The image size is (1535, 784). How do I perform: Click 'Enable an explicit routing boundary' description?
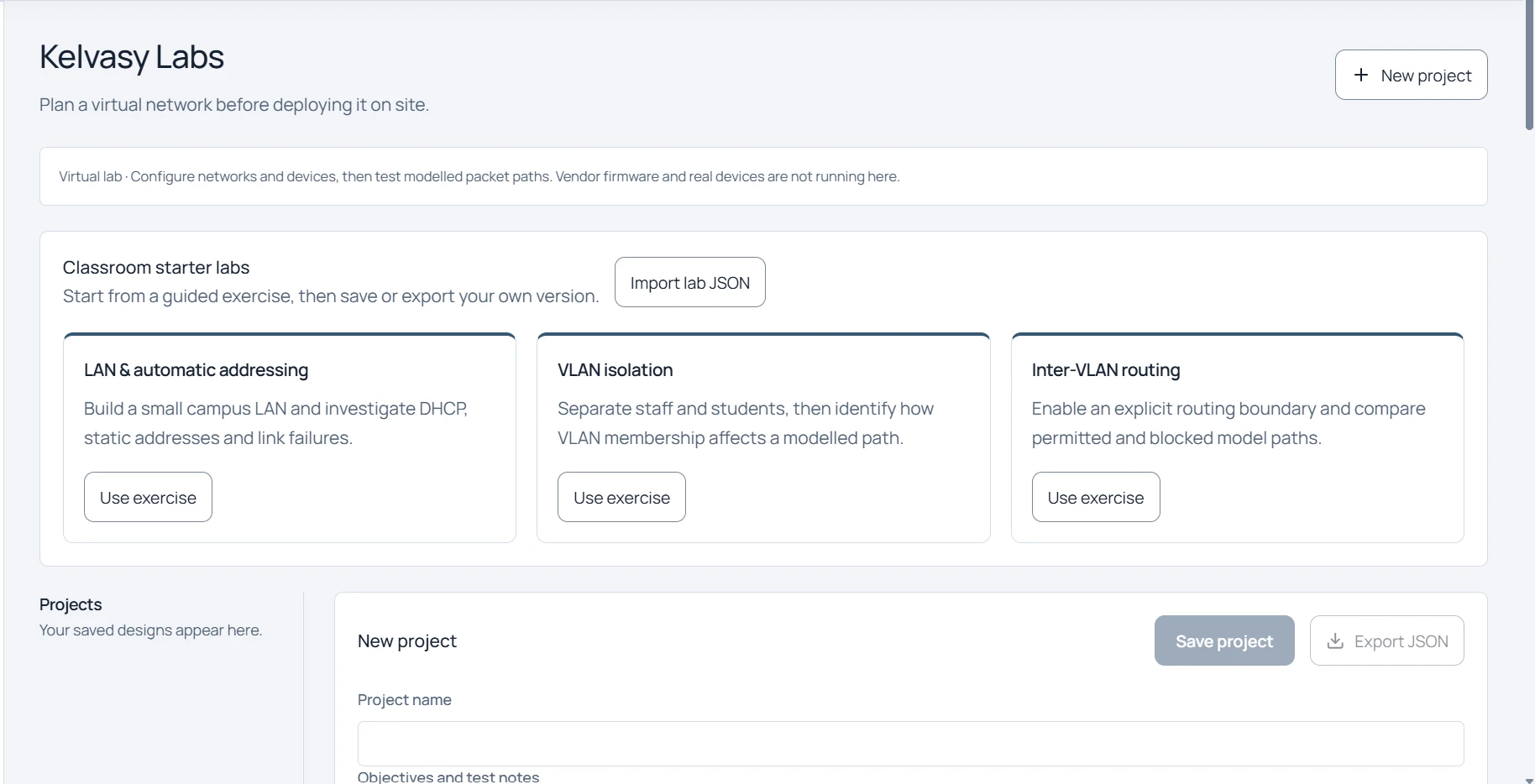(1229, 423)
